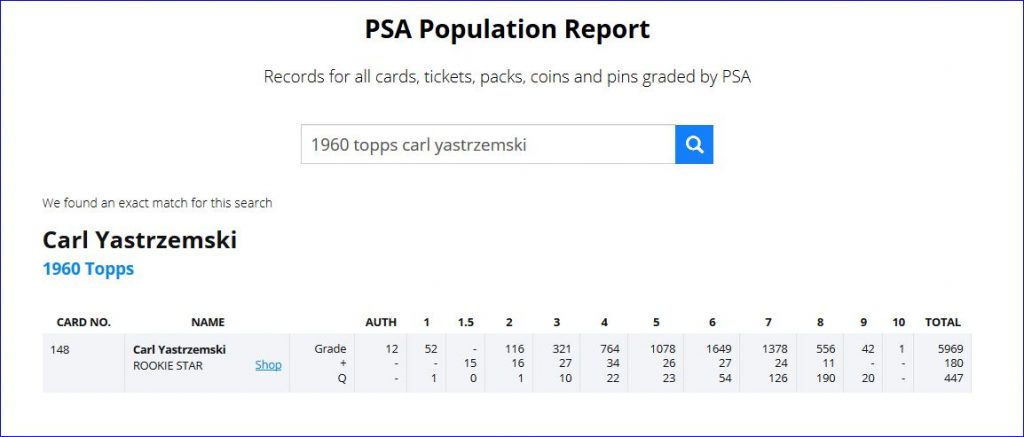Click the ROOKIE STAR label
The height and width of the screenshot is (437, 1024).
[167, 366]
